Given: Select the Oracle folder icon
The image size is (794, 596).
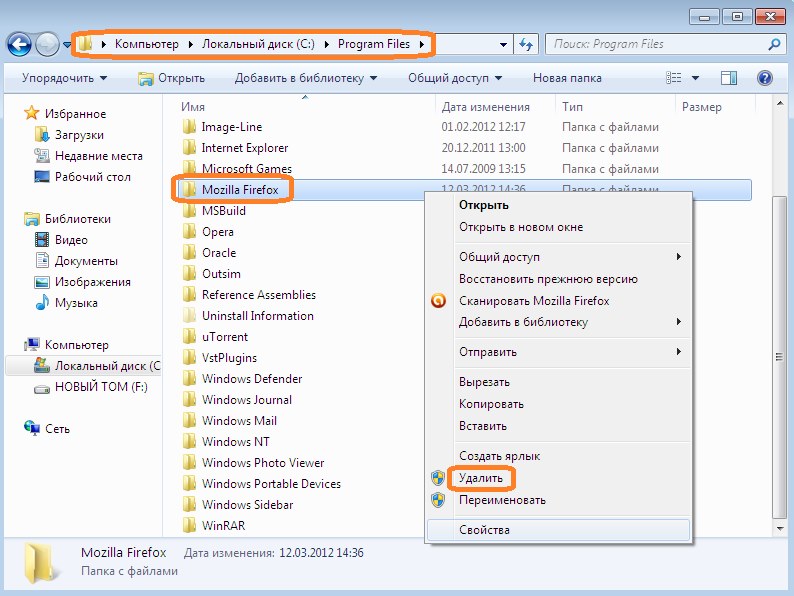Looking at the screenshot, I should (x=189, y=252).
